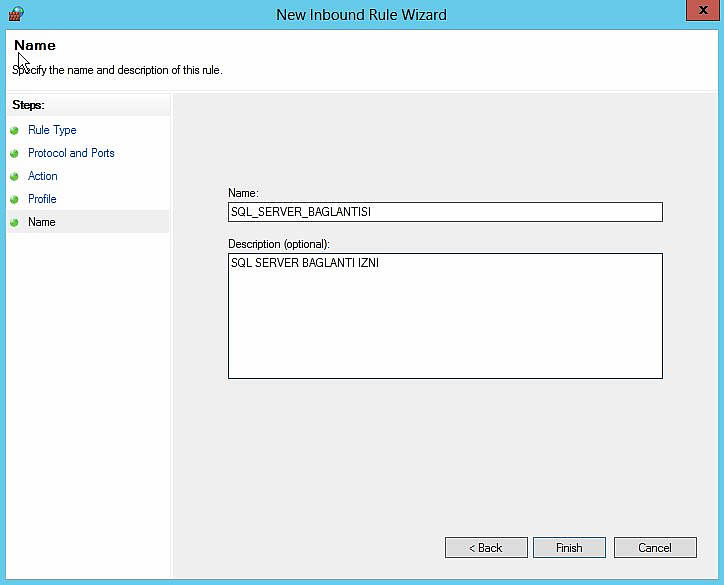724x585 pixels.
Task: Select the Profile step in sidebar
Action: [42, 199]
